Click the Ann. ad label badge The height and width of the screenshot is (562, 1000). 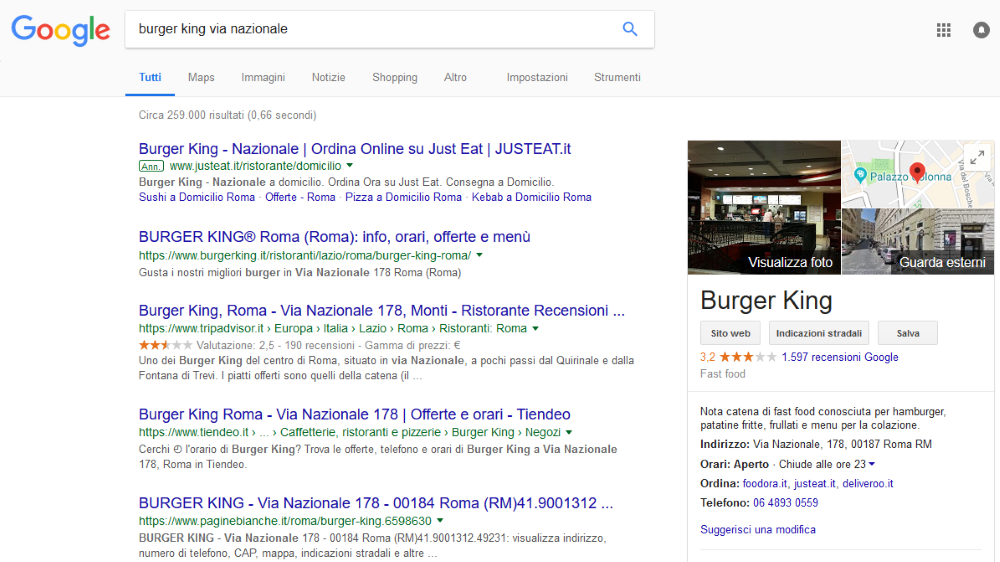[151, 166]
